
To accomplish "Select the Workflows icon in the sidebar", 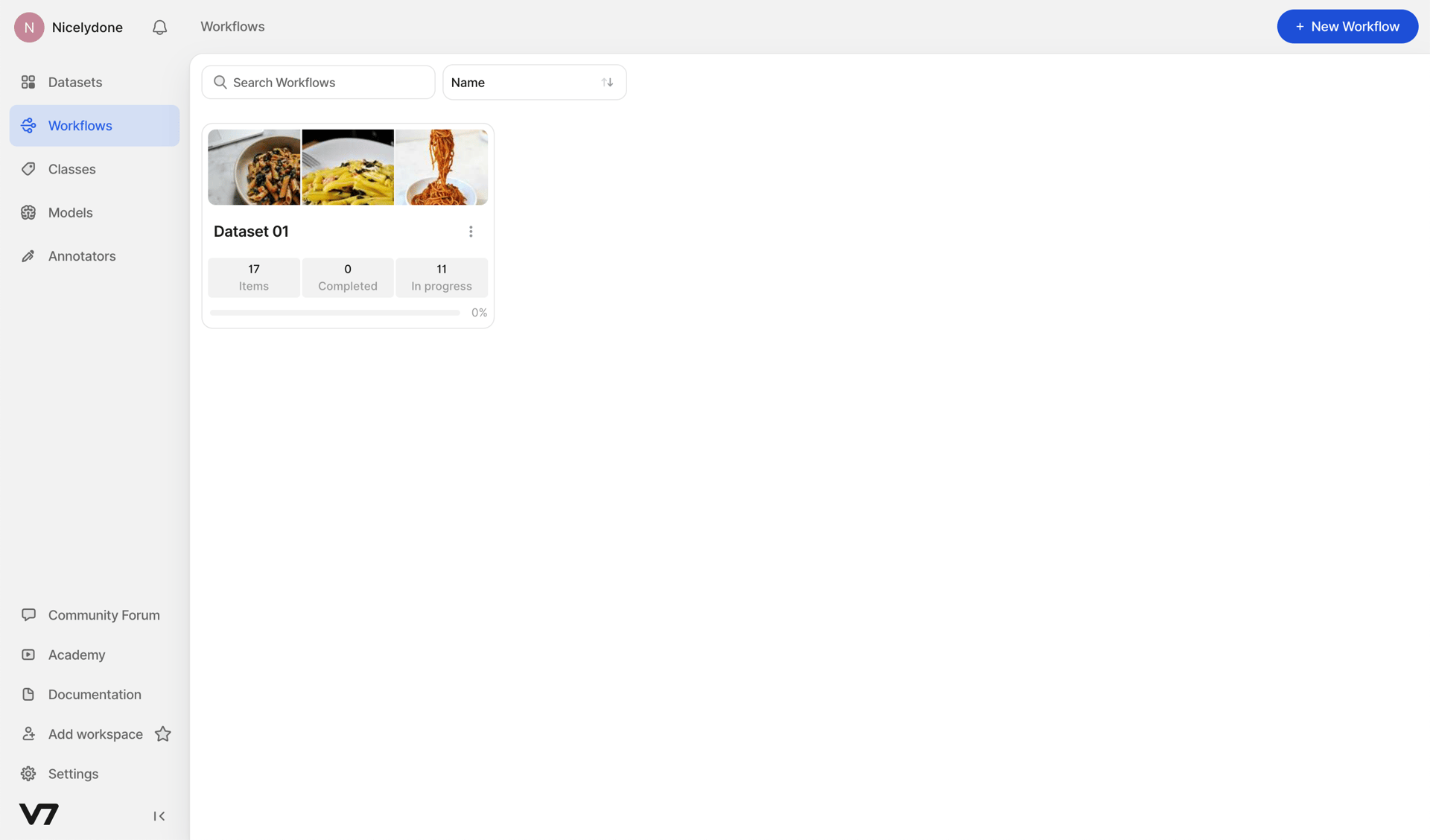I will pyautogui.click(x=28, y=125).
